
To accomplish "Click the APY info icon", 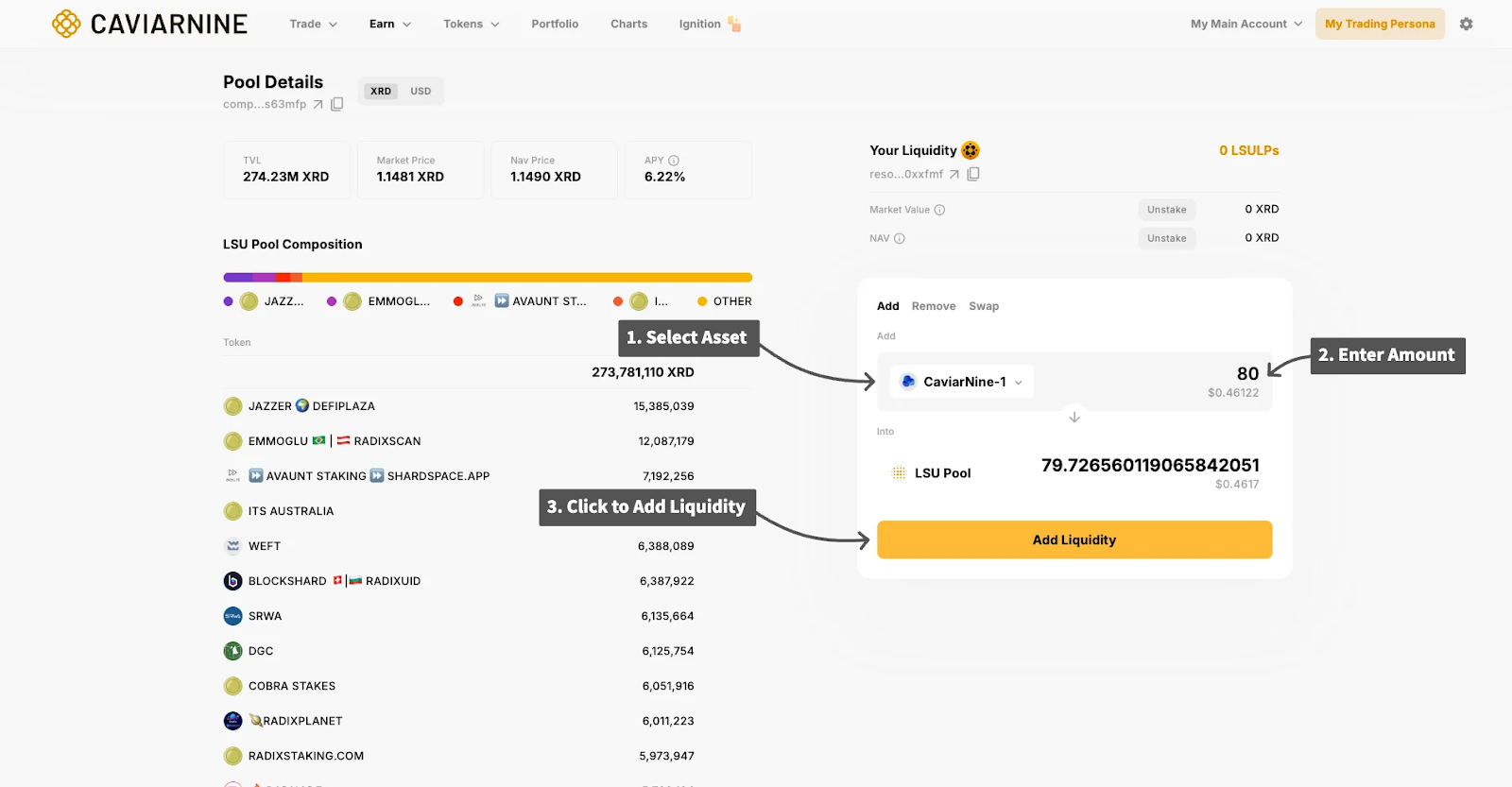I will [674, 161].
